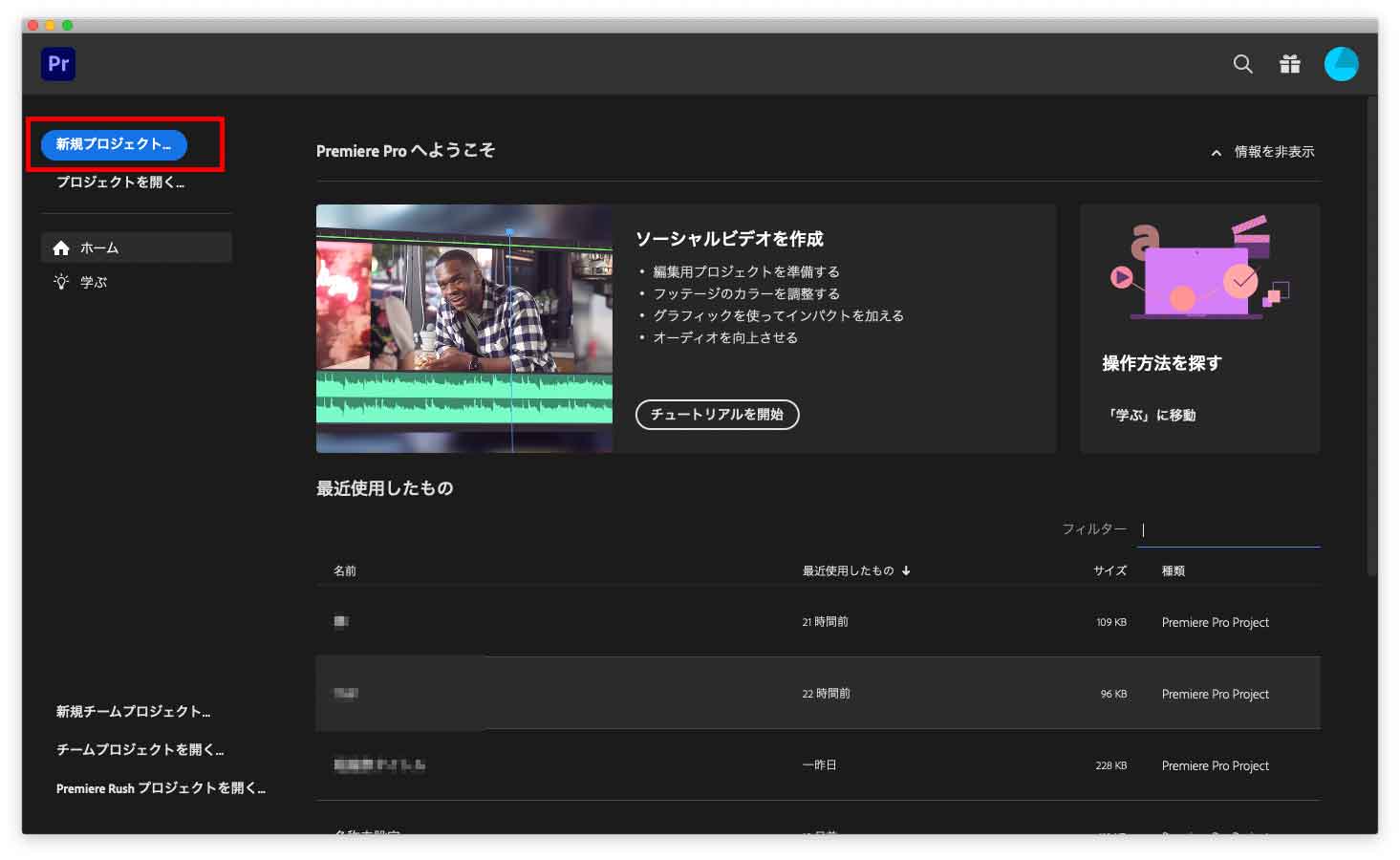Viewport: 1400px width, 860px height.
Task: Click the social video tutorial thumbnail
Action: [464, 328]
